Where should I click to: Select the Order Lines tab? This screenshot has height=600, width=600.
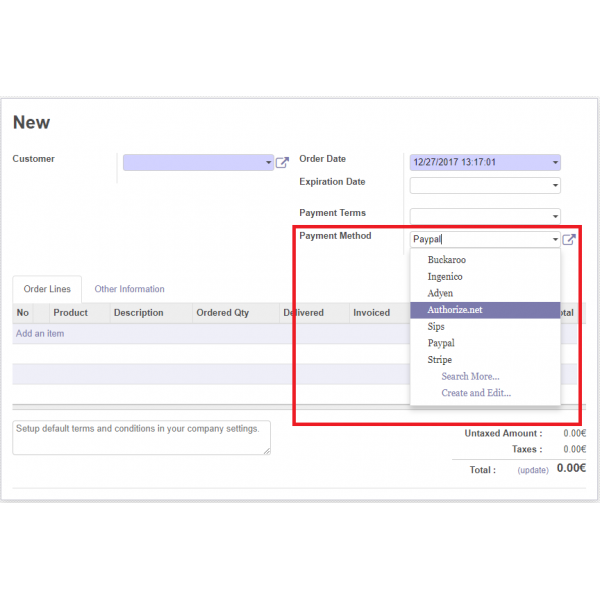point(48,289)
